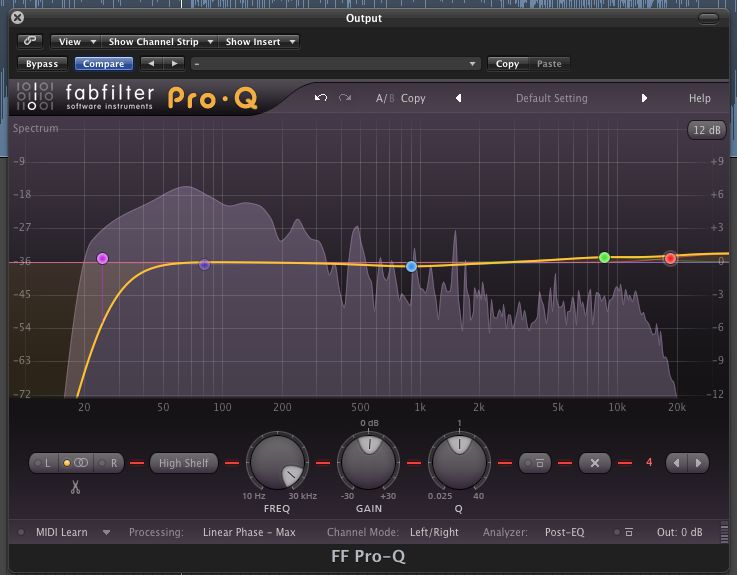
Task: Select the green EQ band node
Action: tap(604, 257)
